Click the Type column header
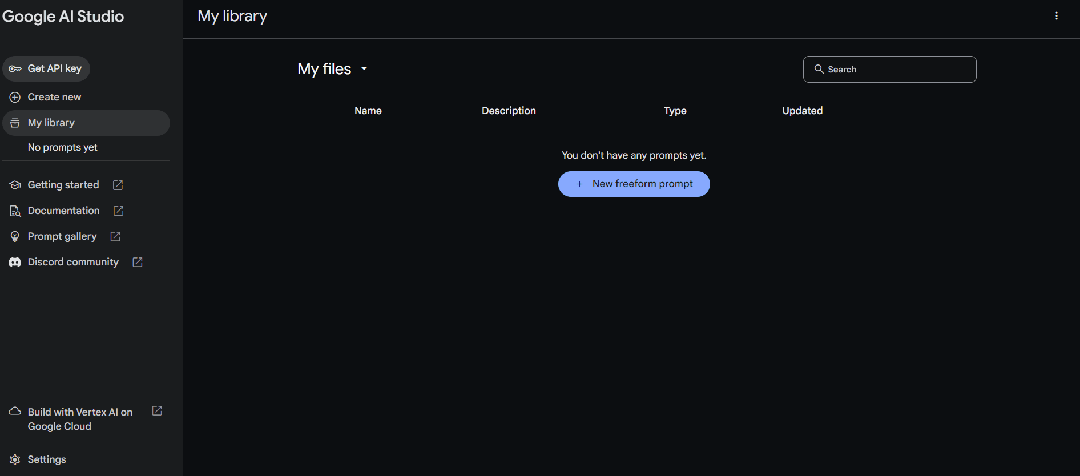Image resolution: width=1080 pixels, height=476 pixels. tap(675, 111)
